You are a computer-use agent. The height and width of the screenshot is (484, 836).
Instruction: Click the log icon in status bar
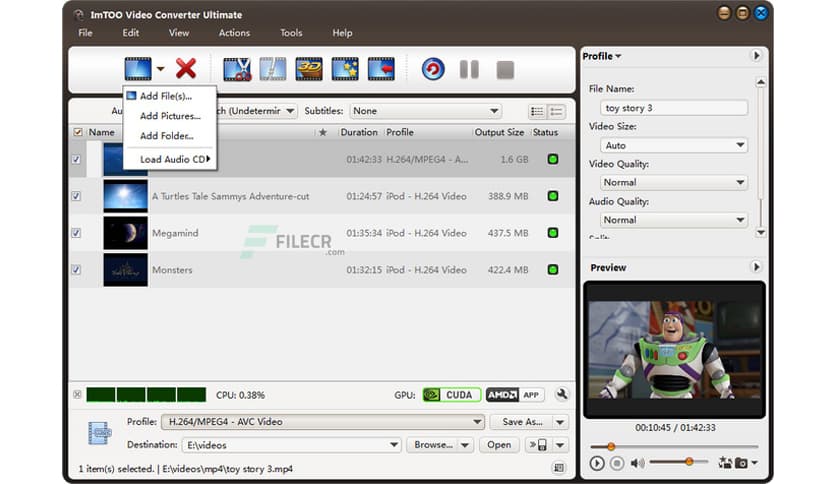pyautogui.click(x=558, y=468)
